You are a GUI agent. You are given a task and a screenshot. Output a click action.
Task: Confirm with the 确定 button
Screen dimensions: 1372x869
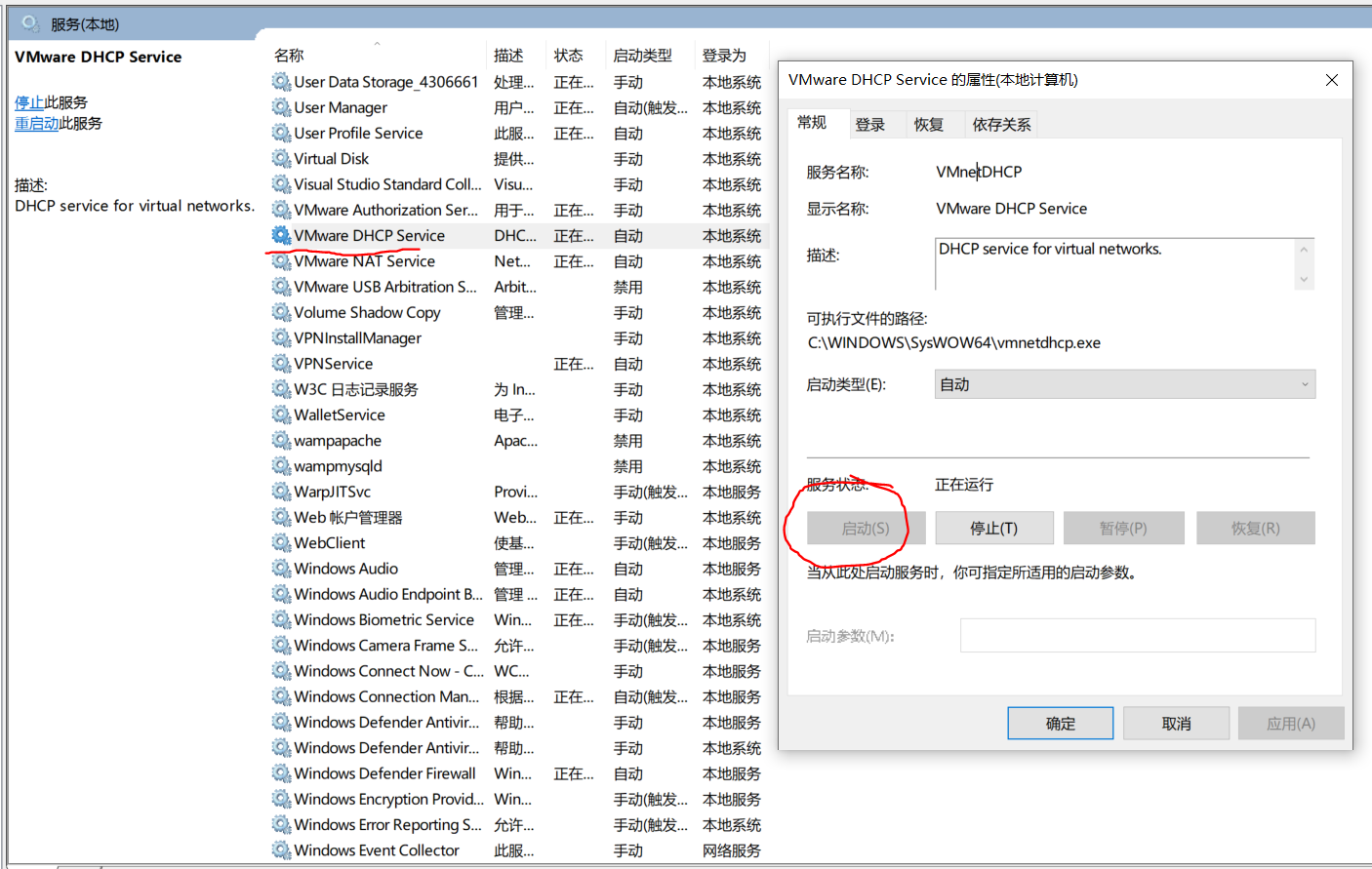coord(1061,724)
